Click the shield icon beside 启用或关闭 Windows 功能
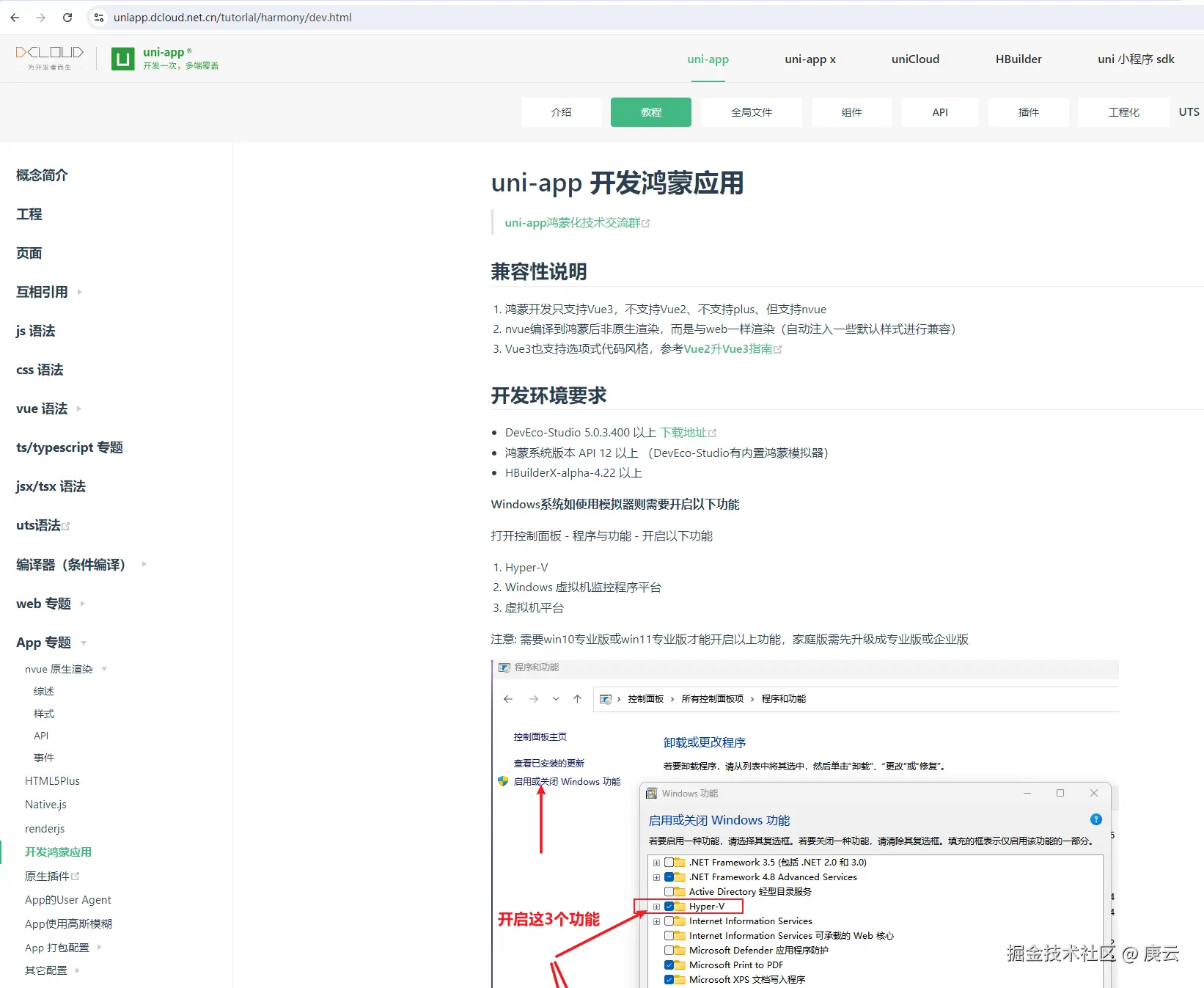 pyautogui.click(x=503, y=781)
